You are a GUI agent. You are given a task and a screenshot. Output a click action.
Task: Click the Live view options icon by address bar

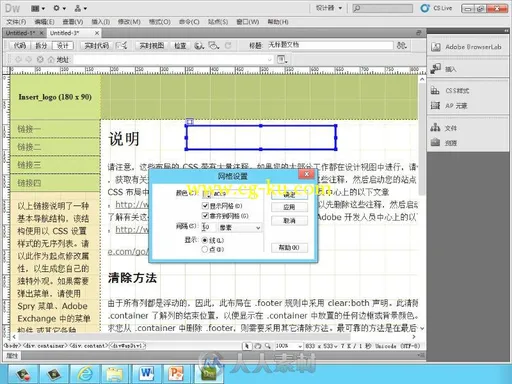282,60
